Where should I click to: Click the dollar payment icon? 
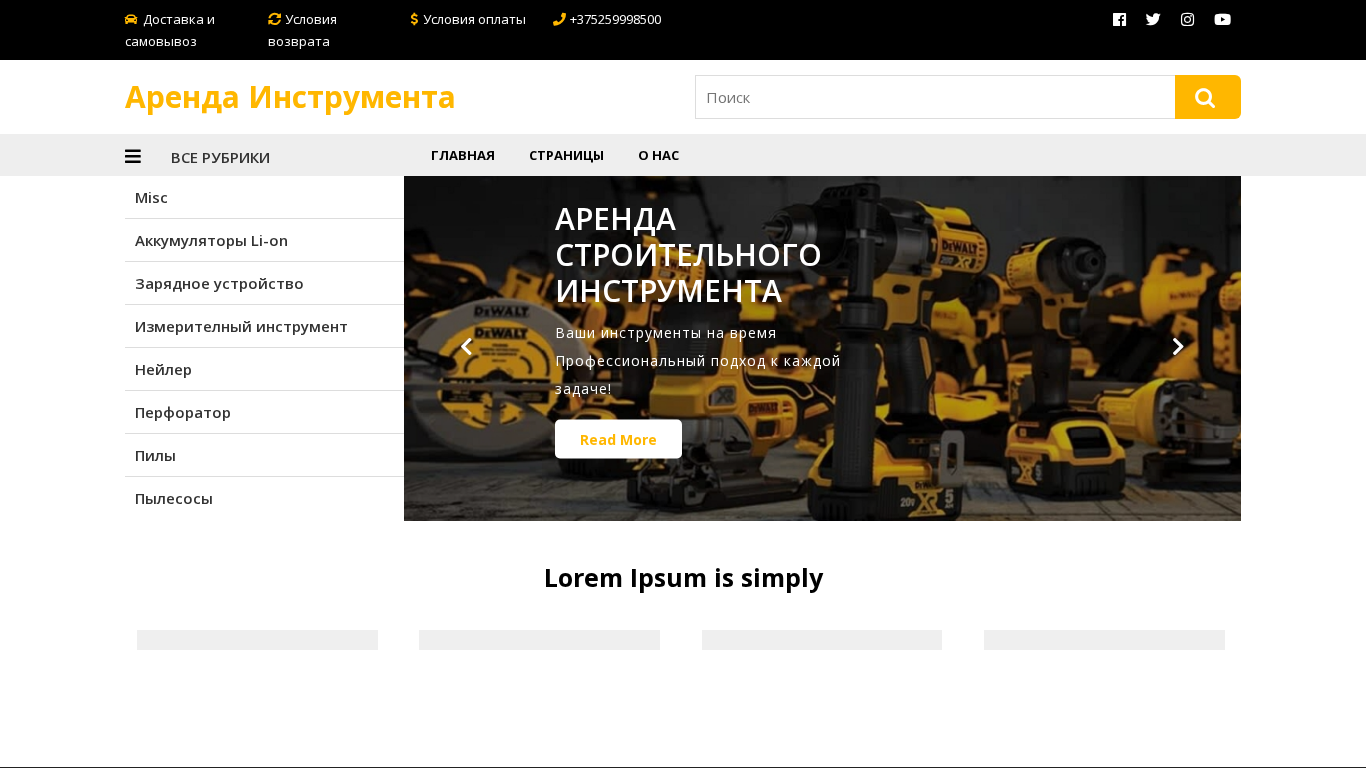[414, 19]
